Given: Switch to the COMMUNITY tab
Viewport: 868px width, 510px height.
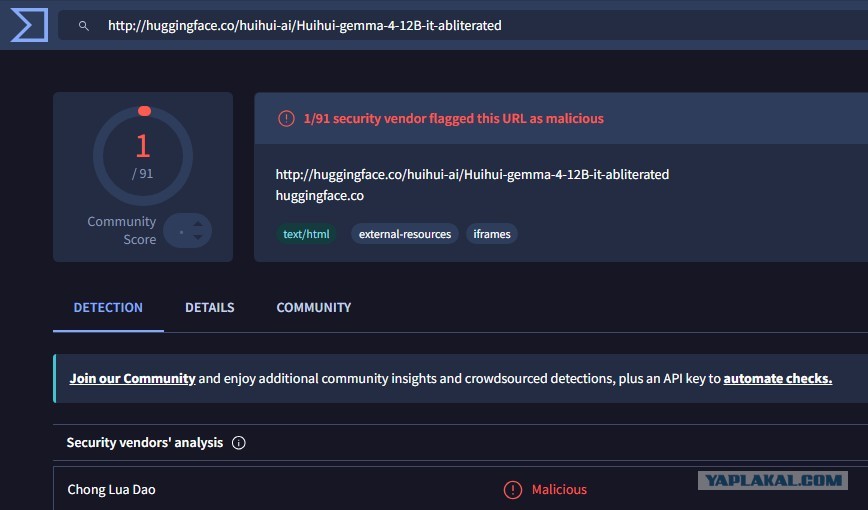Looking at the screenshot, I should (313, 307).
